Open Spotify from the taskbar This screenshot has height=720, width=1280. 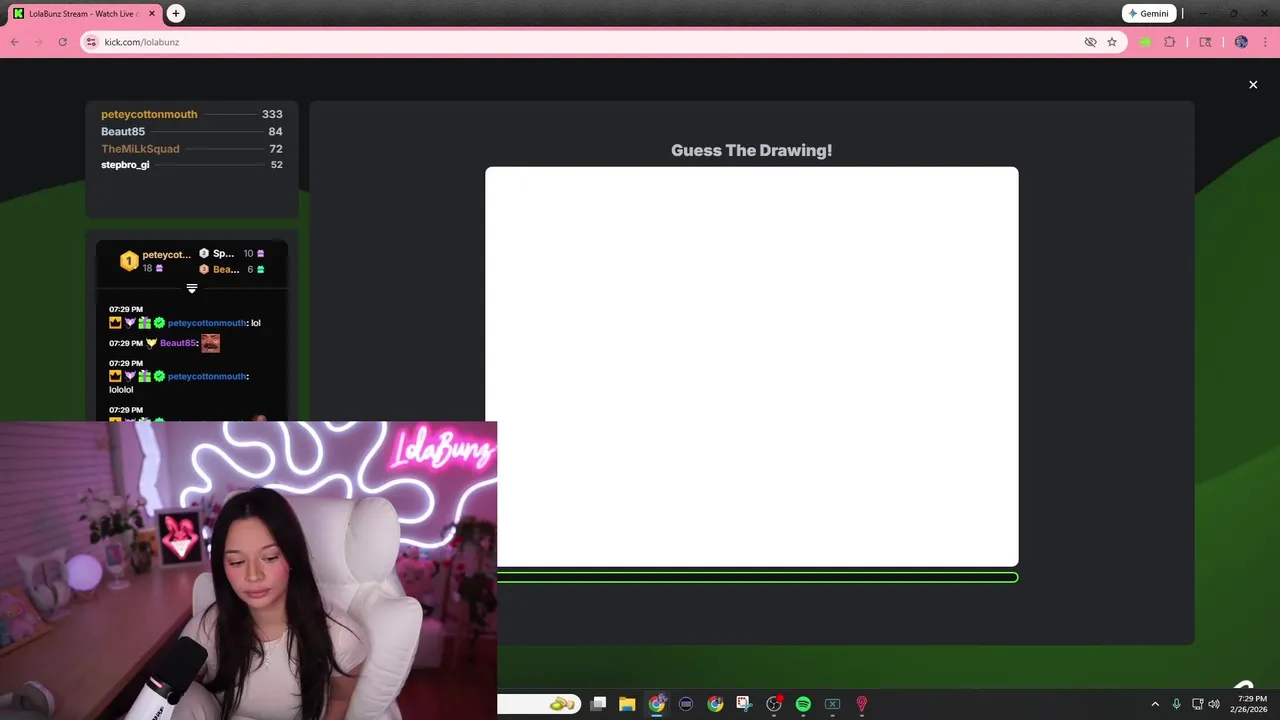click(803, 704)
